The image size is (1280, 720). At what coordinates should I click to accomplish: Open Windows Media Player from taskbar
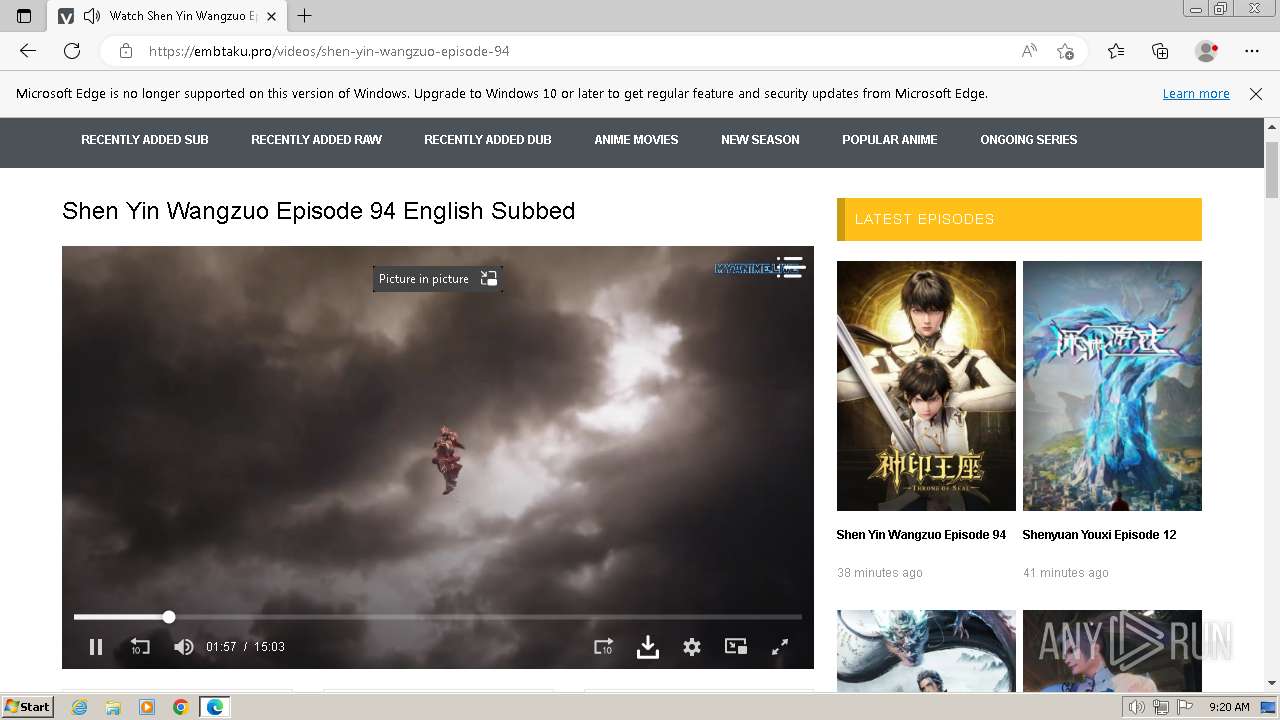point(147,707)
